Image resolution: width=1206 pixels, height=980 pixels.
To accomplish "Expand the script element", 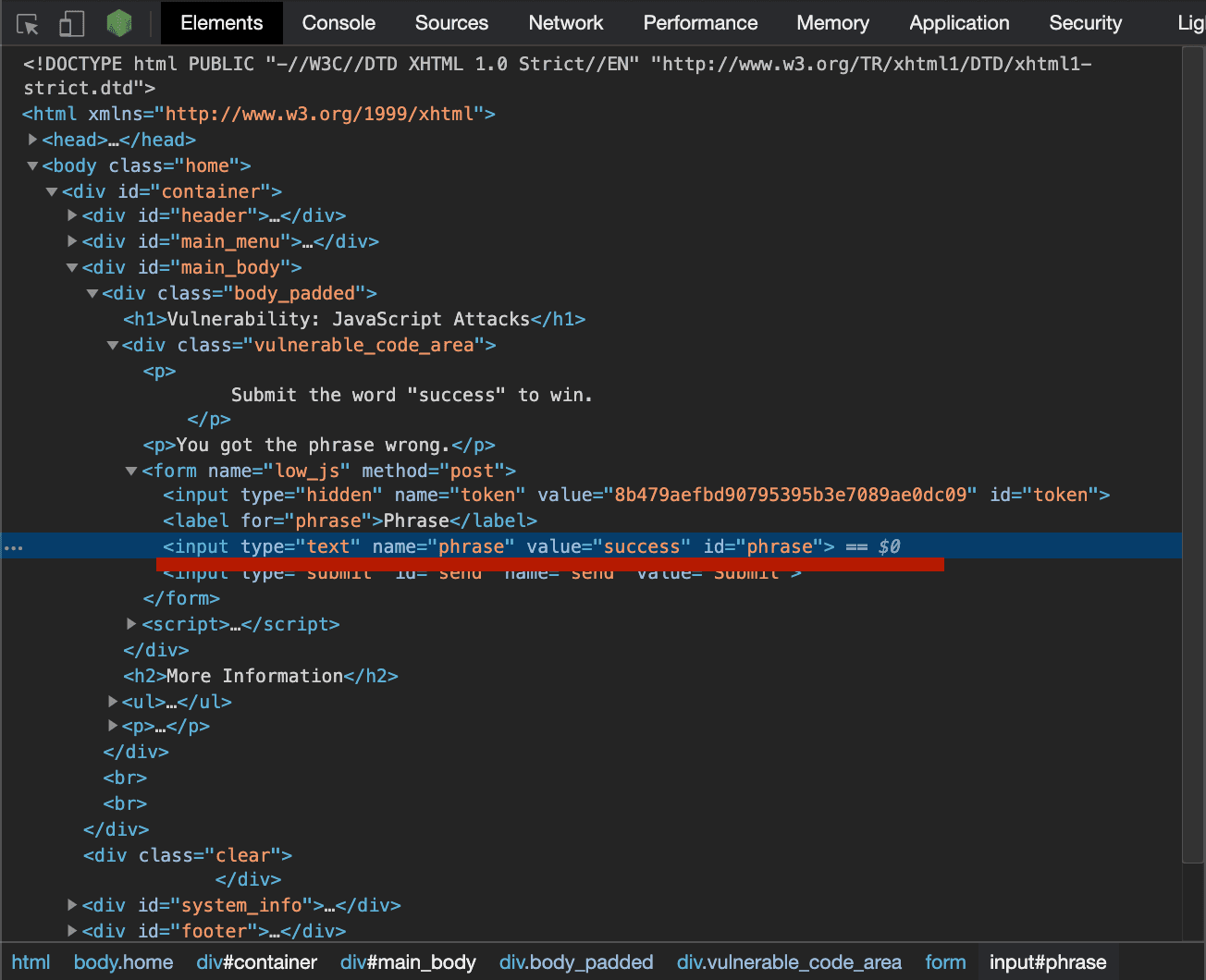I will (131, 624).
